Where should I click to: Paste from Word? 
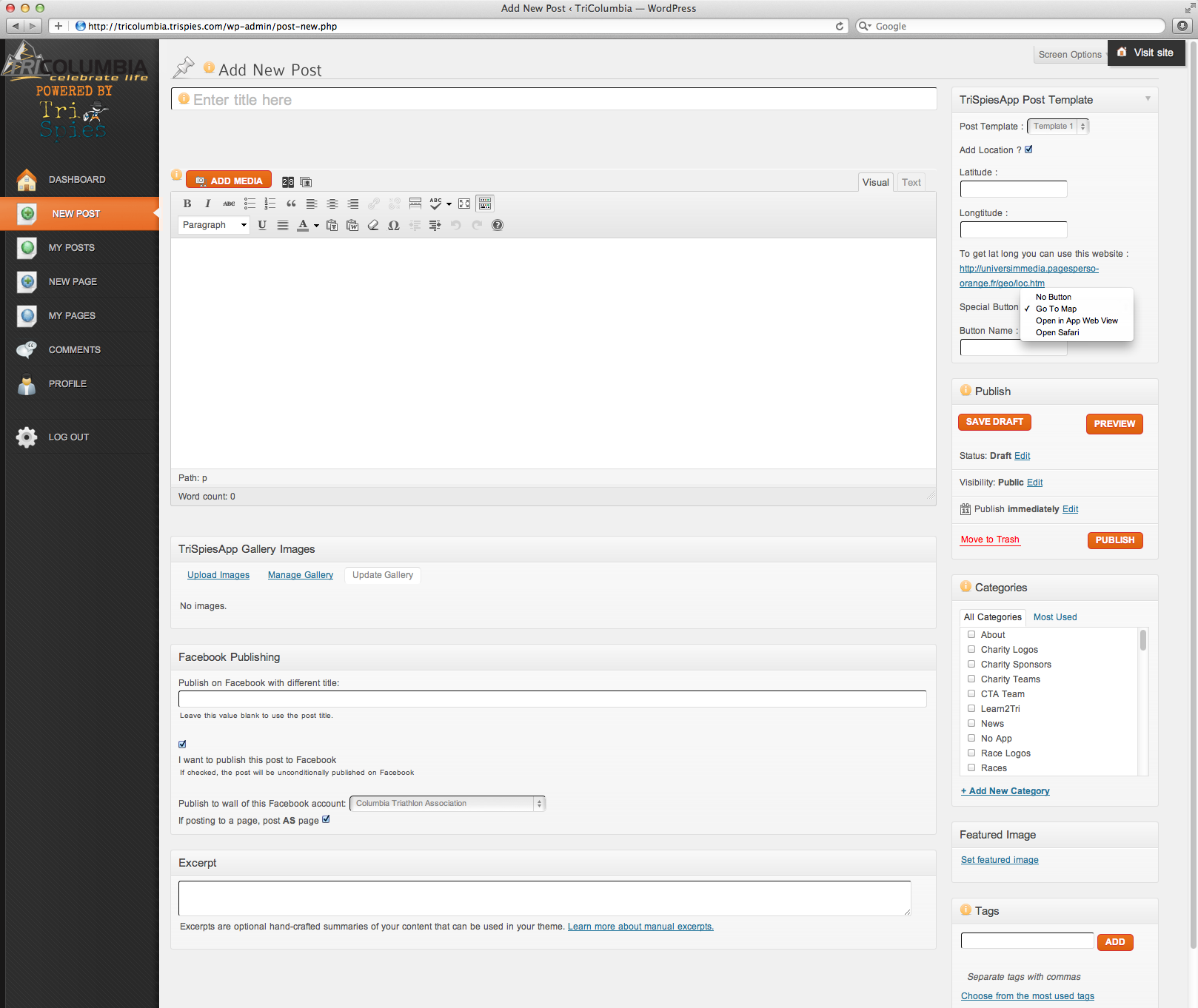pyautogui.click(x=352, y=225)
